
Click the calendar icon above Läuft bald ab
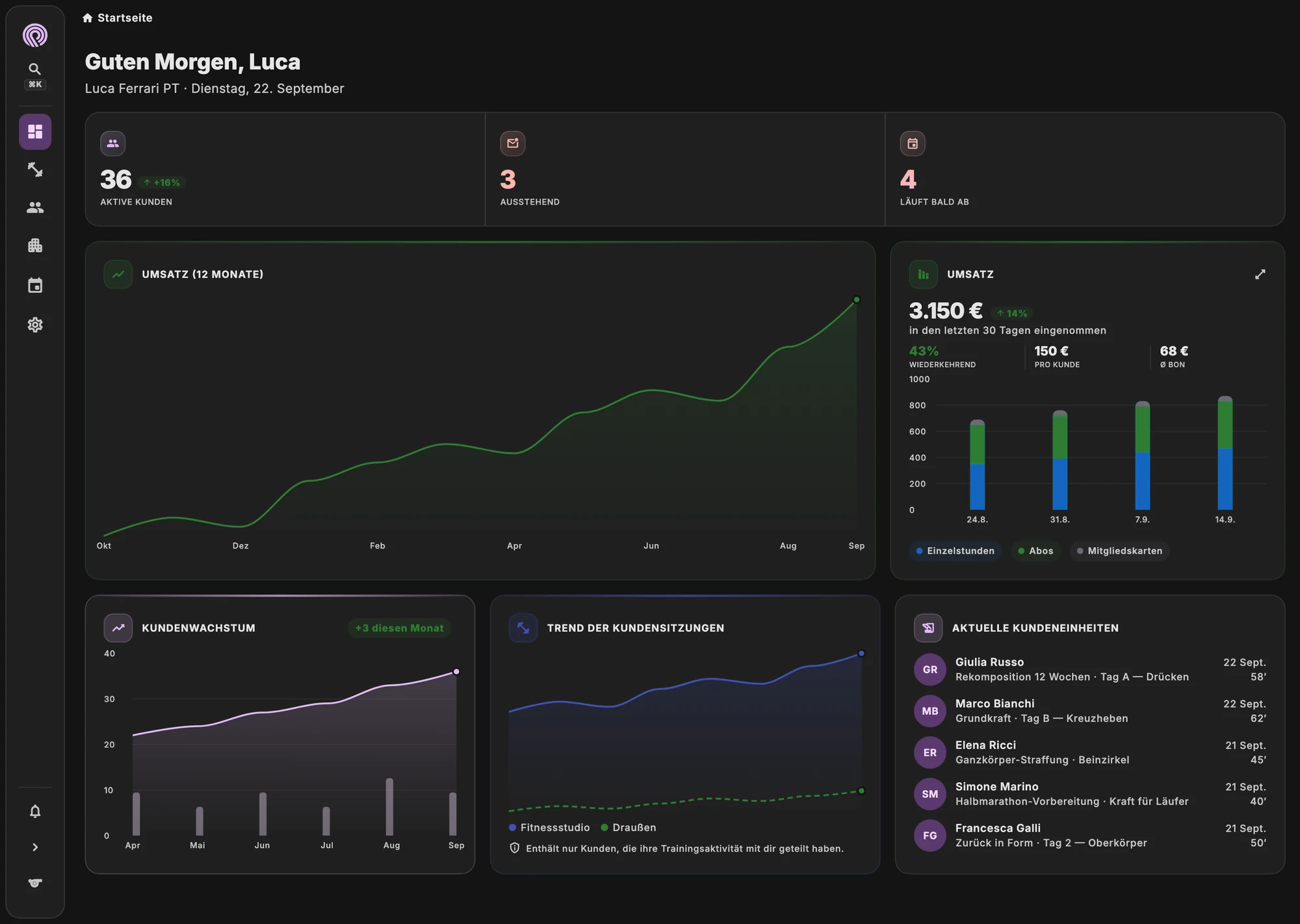click(x=913, y=144)
